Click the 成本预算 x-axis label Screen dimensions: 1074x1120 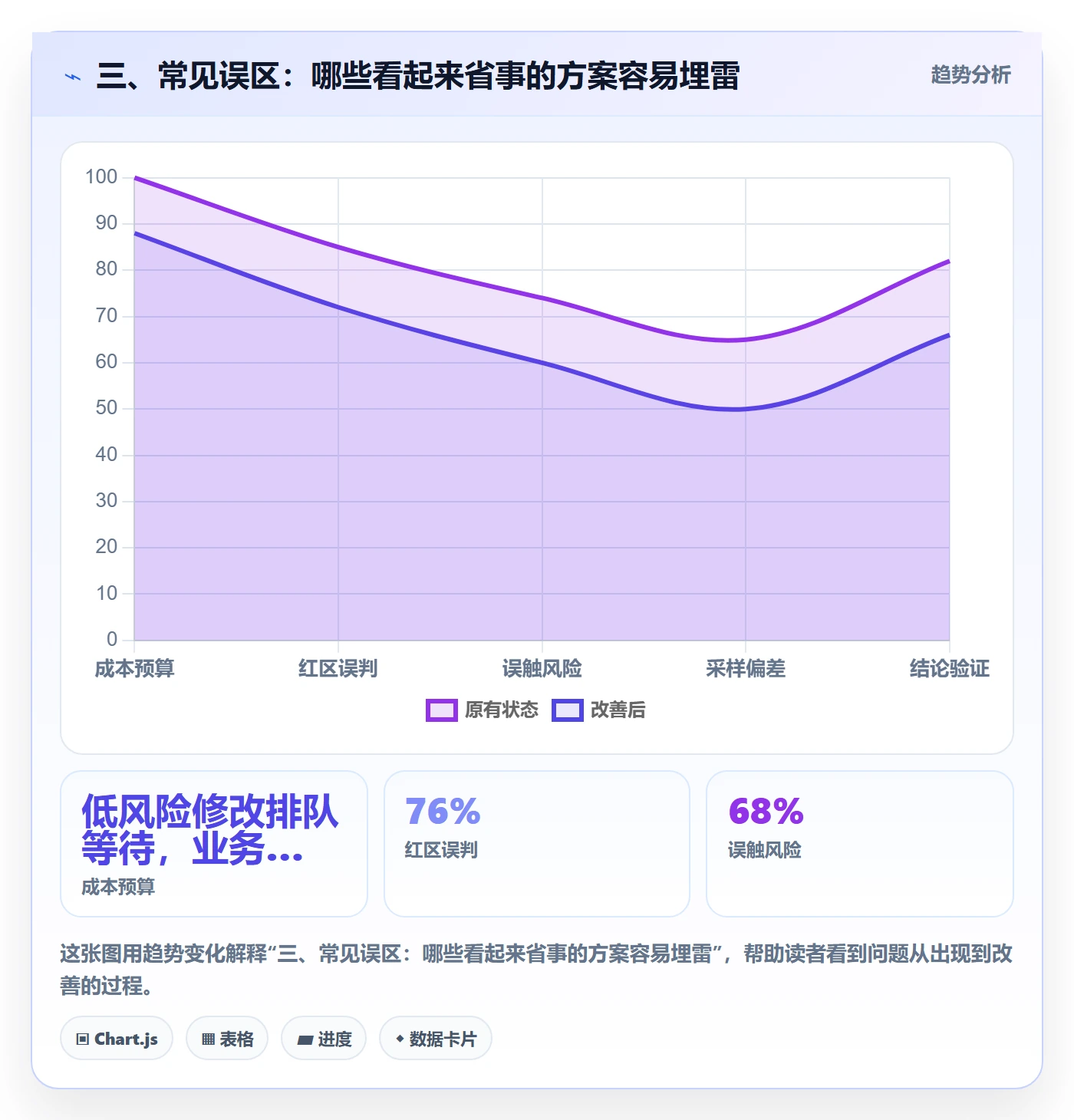[x=135, y=669]
